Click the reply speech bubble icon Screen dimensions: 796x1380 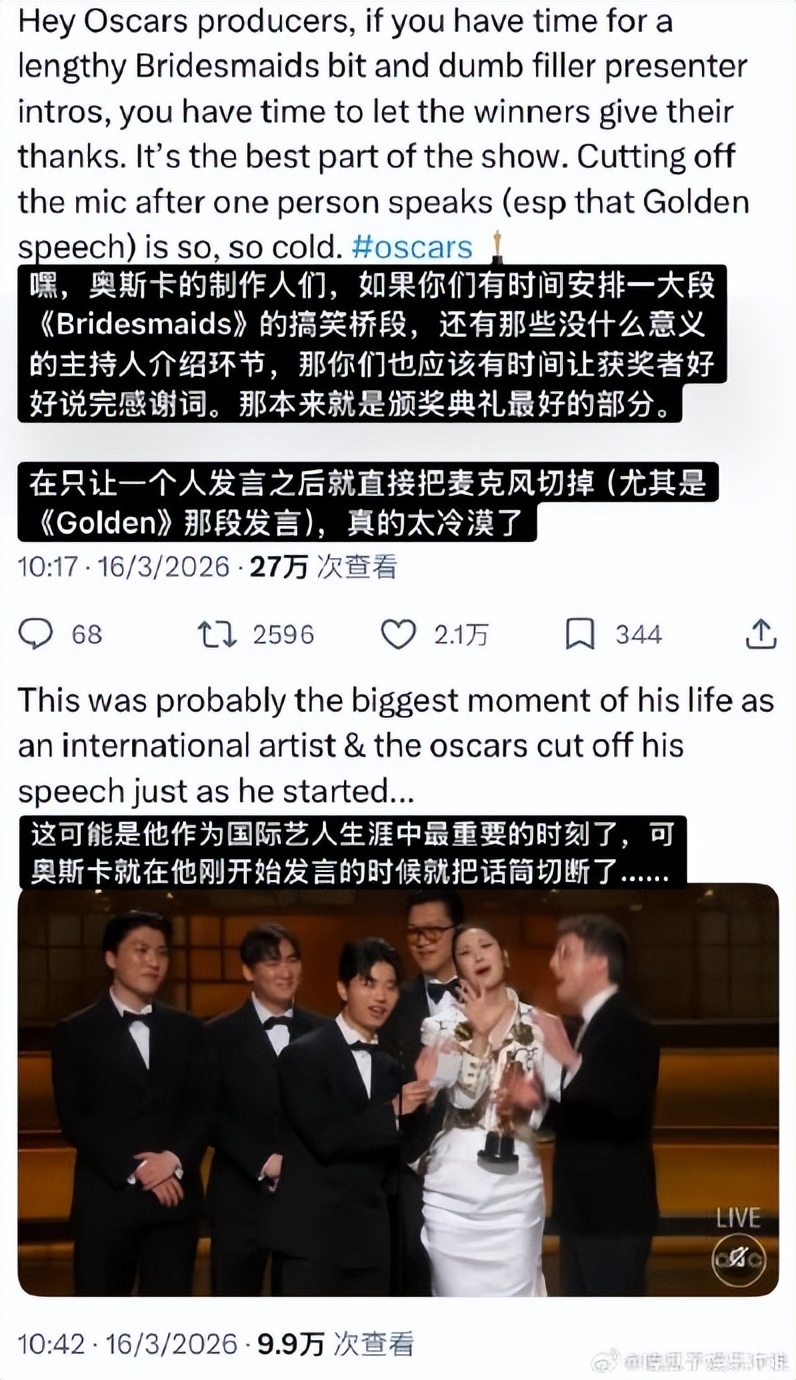(36, 634)
